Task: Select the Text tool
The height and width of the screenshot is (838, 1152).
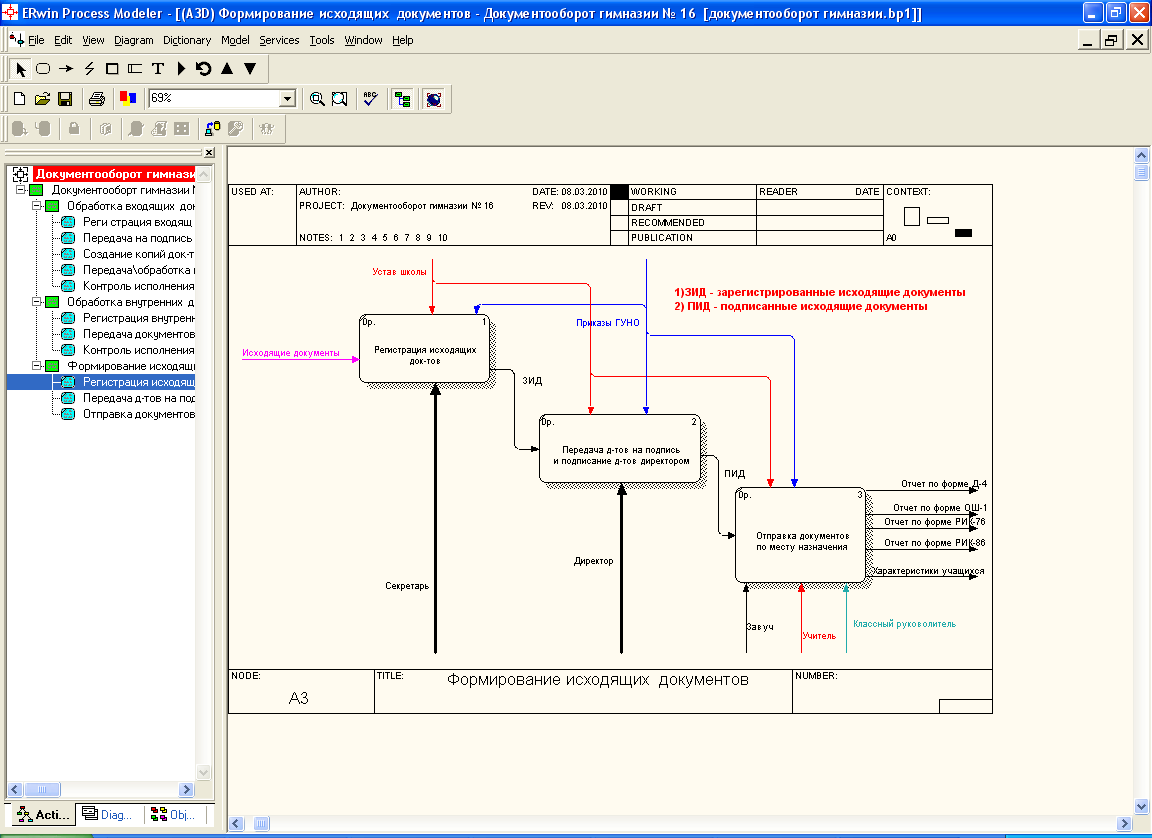Action: click(157, 69)
